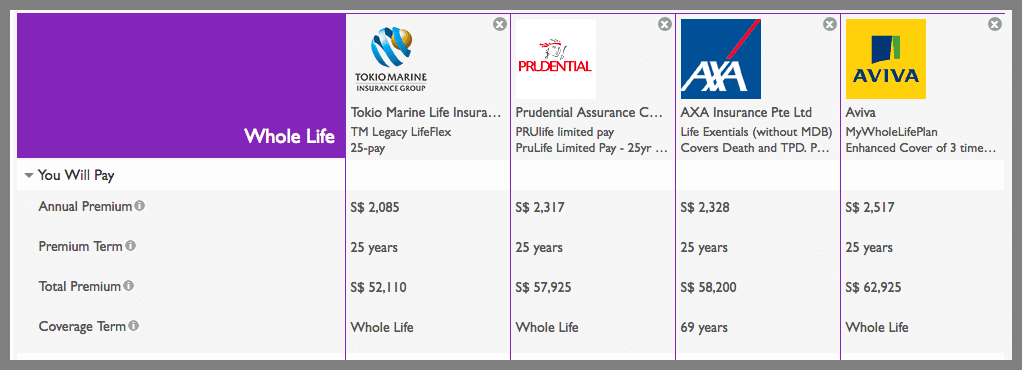The image size is (1022, 370).
Task: Click the Prudential logo
Action: click(555, 59)
